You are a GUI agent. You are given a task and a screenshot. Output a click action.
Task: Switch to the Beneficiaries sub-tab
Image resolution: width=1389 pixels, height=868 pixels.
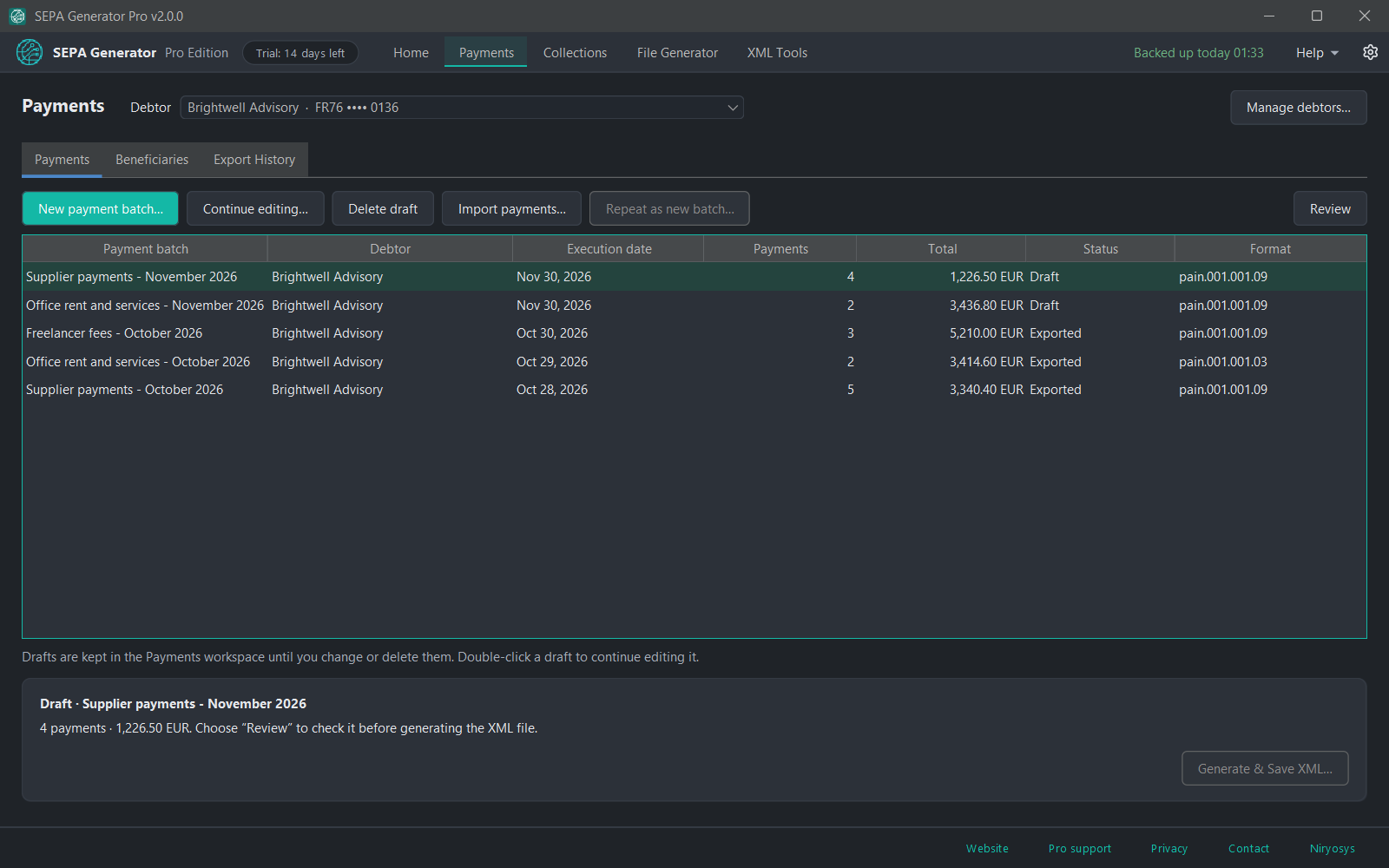tap(152, 160)
